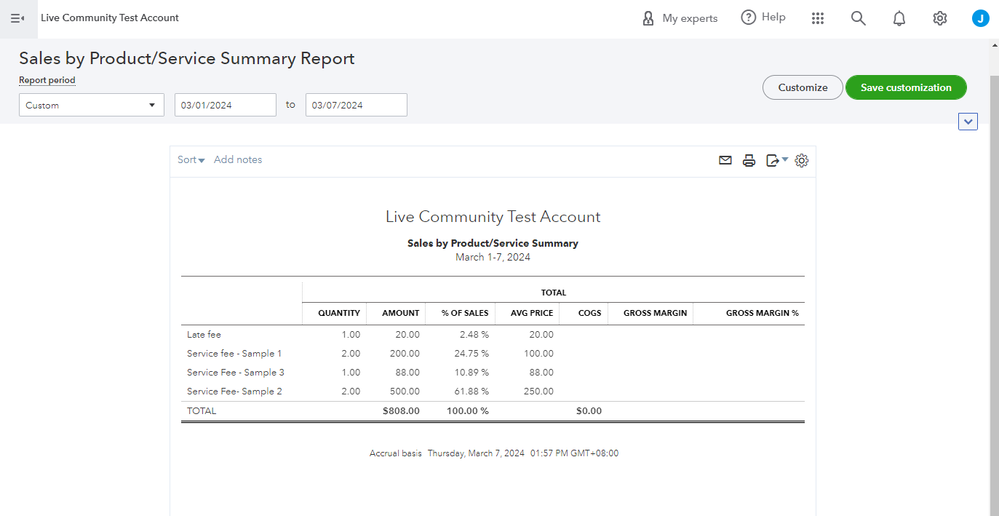This screenshot has height=516, width=999.
Task: Open the Help menu
Action: [x=763, y=18]
